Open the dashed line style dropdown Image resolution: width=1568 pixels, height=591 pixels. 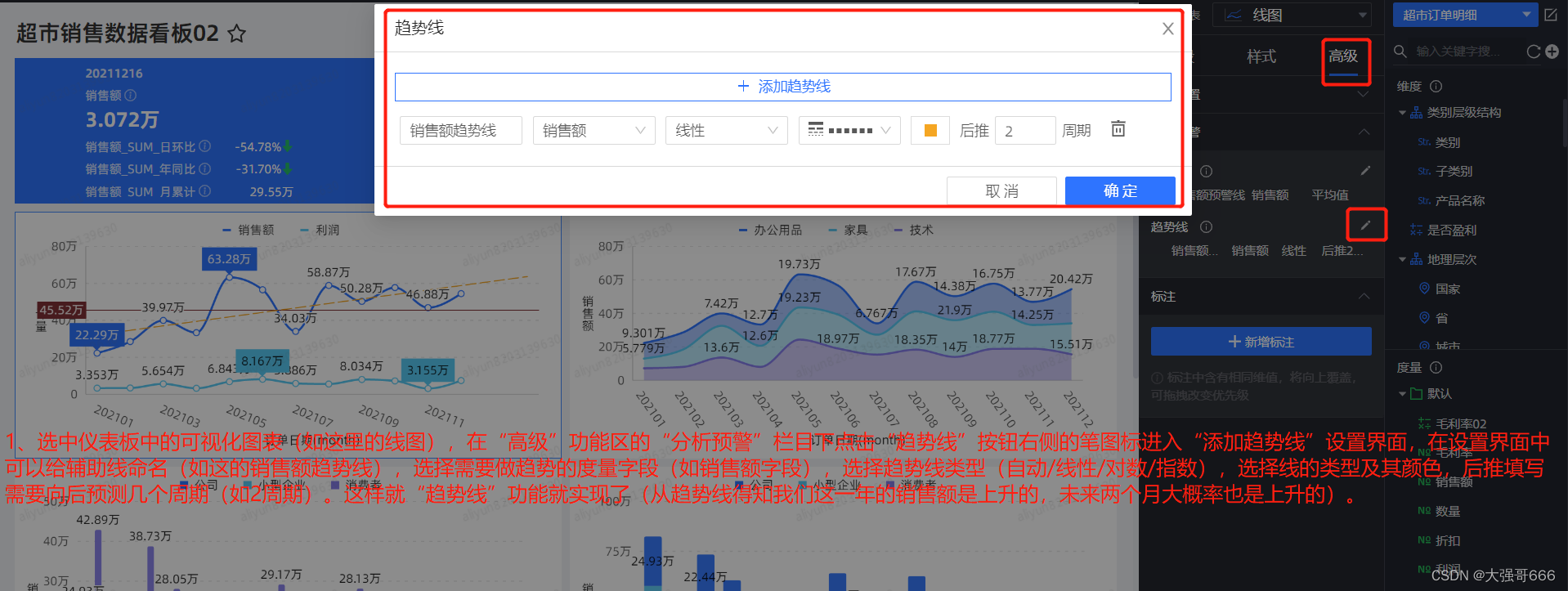pyautogui.click(x=849, y=130)
